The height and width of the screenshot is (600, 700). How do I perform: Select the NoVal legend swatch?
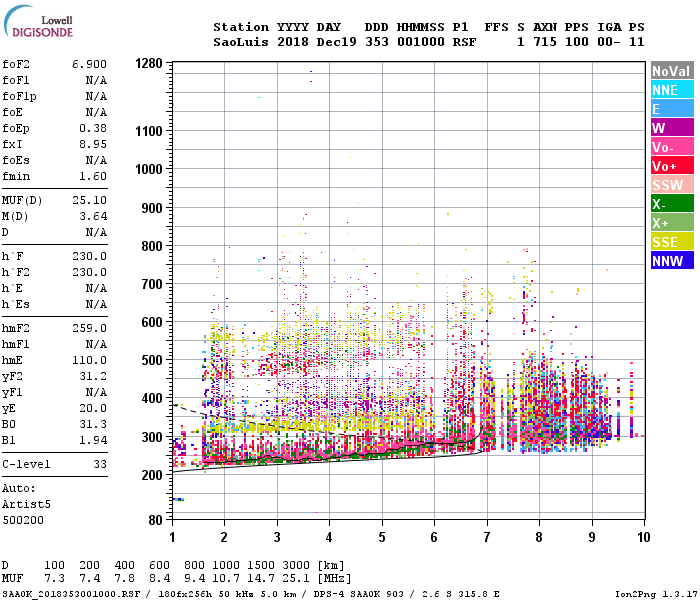[x=672, y=71]
